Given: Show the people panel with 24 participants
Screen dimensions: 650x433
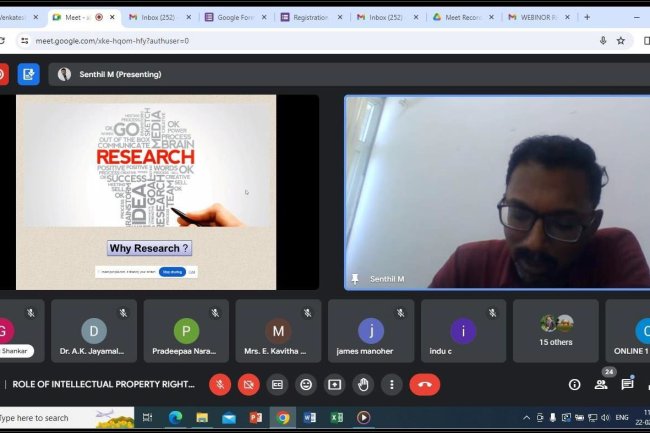Looking at the screenshot, I should (x=601, y=384).
